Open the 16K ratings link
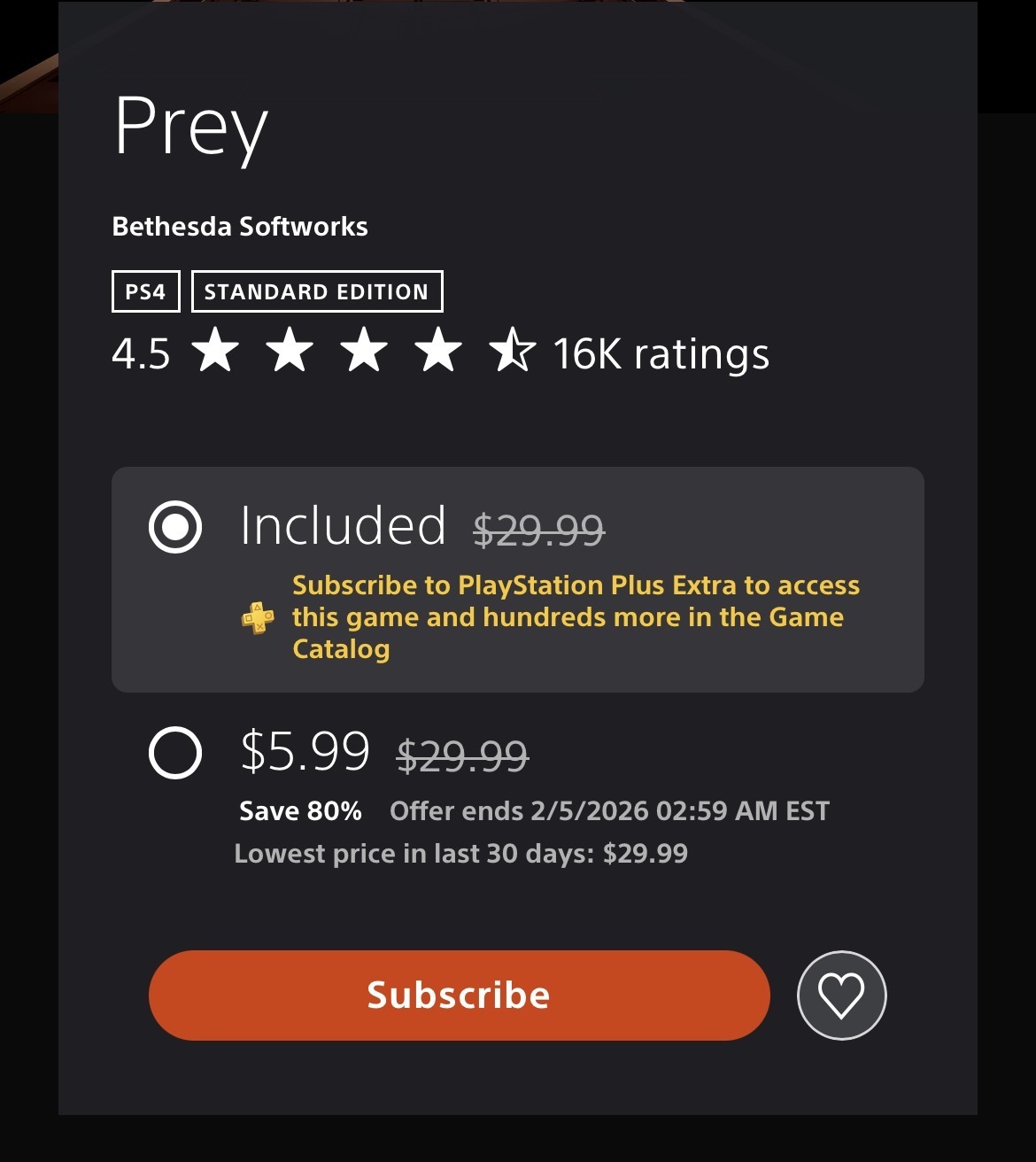1036x1162 pixels. [661, 353]
